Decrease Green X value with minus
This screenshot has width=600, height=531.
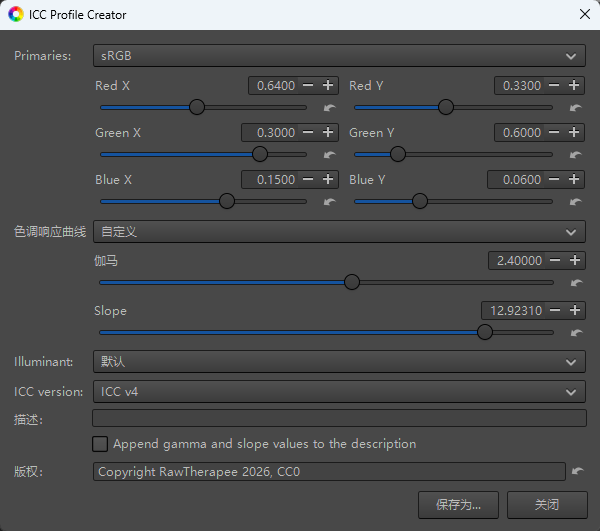(308, 132)
